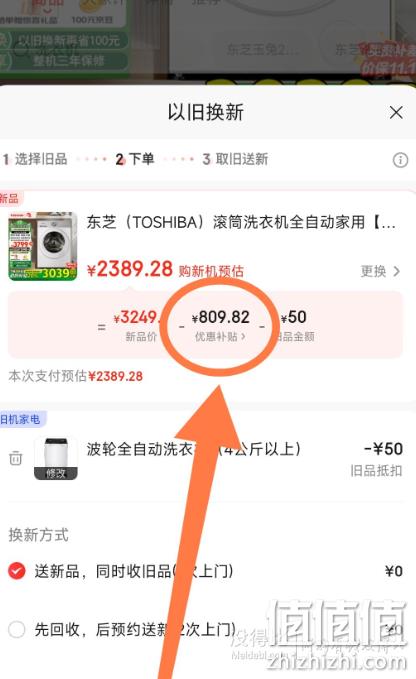416x679 pixels.
Task: Click the 新品 tag label
Action: click(x=10, y=198)
